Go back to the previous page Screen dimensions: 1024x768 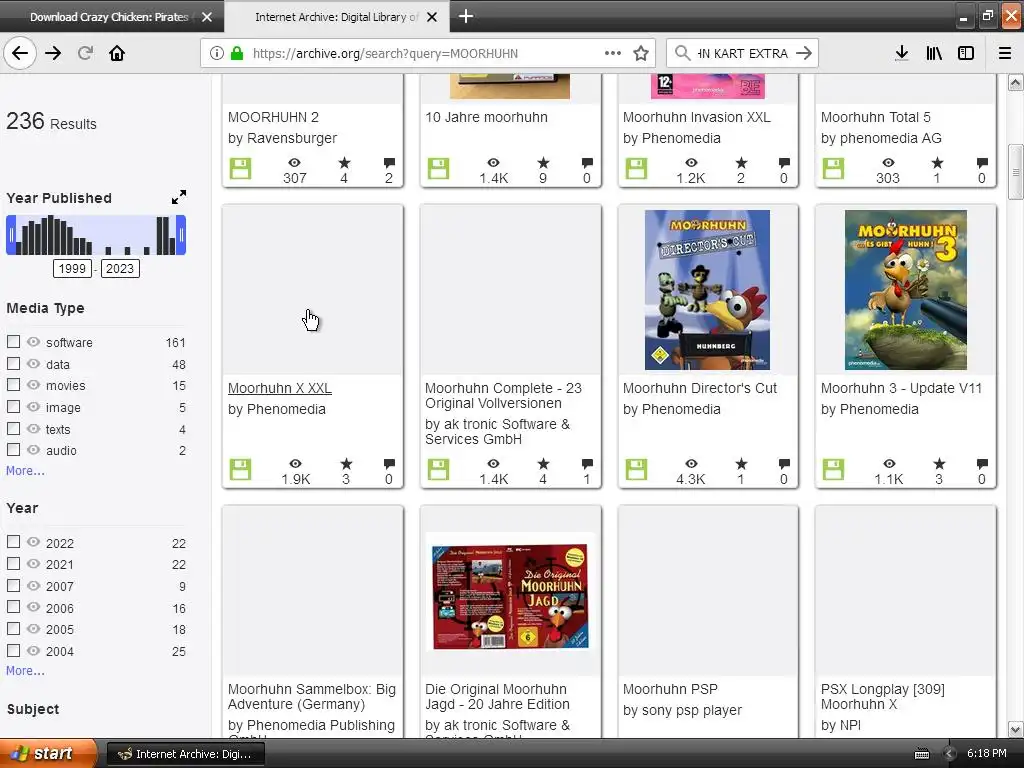[20, 53]
